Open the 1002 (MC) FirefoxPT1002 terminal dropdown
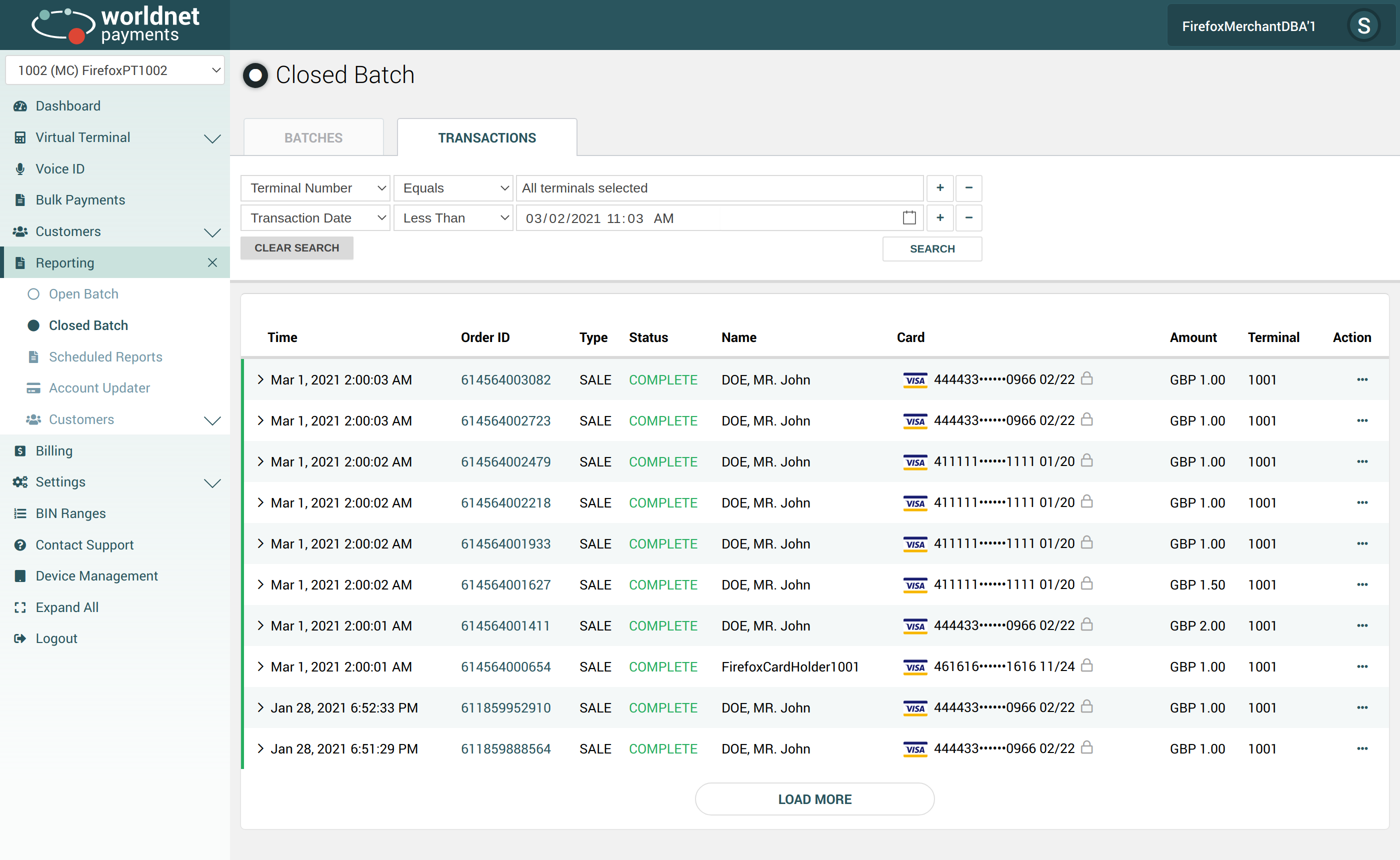Image resolution: width=1400 pixels, height=860 pixels. click(x=115, y=70)
